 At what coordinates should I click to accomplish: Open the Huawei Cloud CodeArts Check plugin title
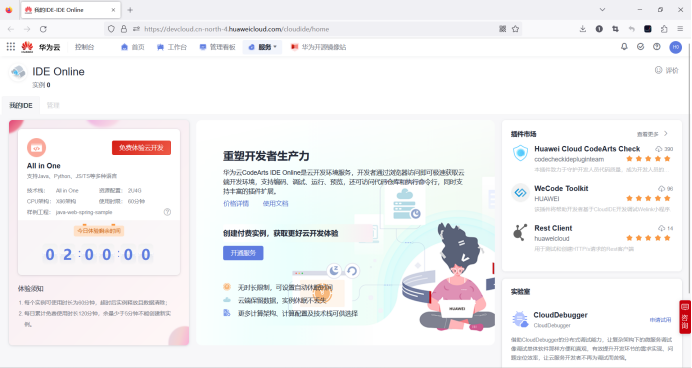click(587, 149)
